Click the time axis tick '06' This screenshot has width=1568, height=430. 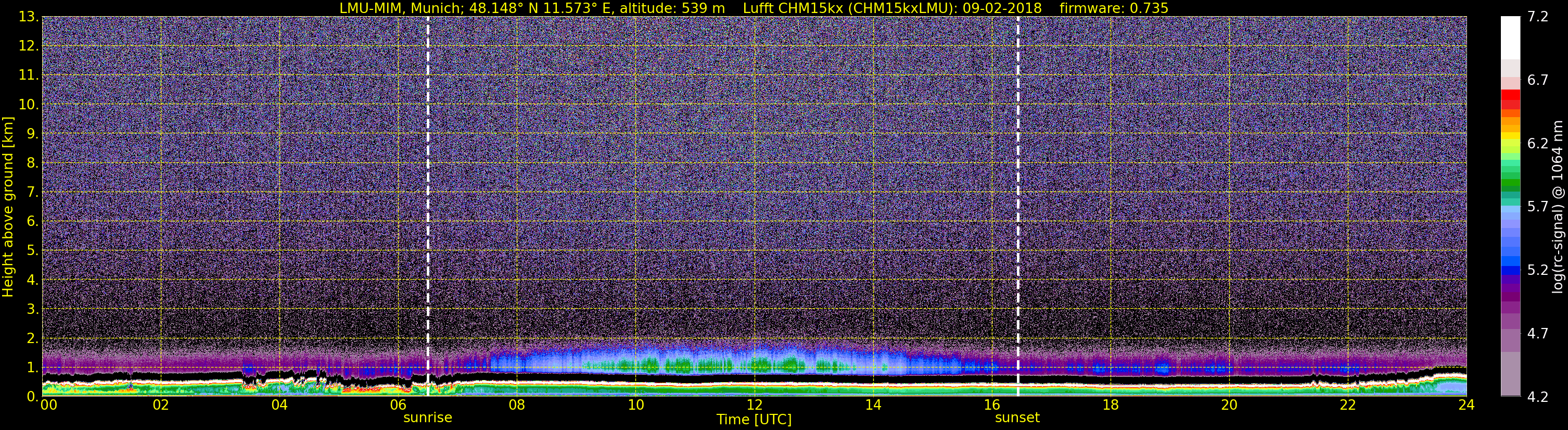point(398,405)
